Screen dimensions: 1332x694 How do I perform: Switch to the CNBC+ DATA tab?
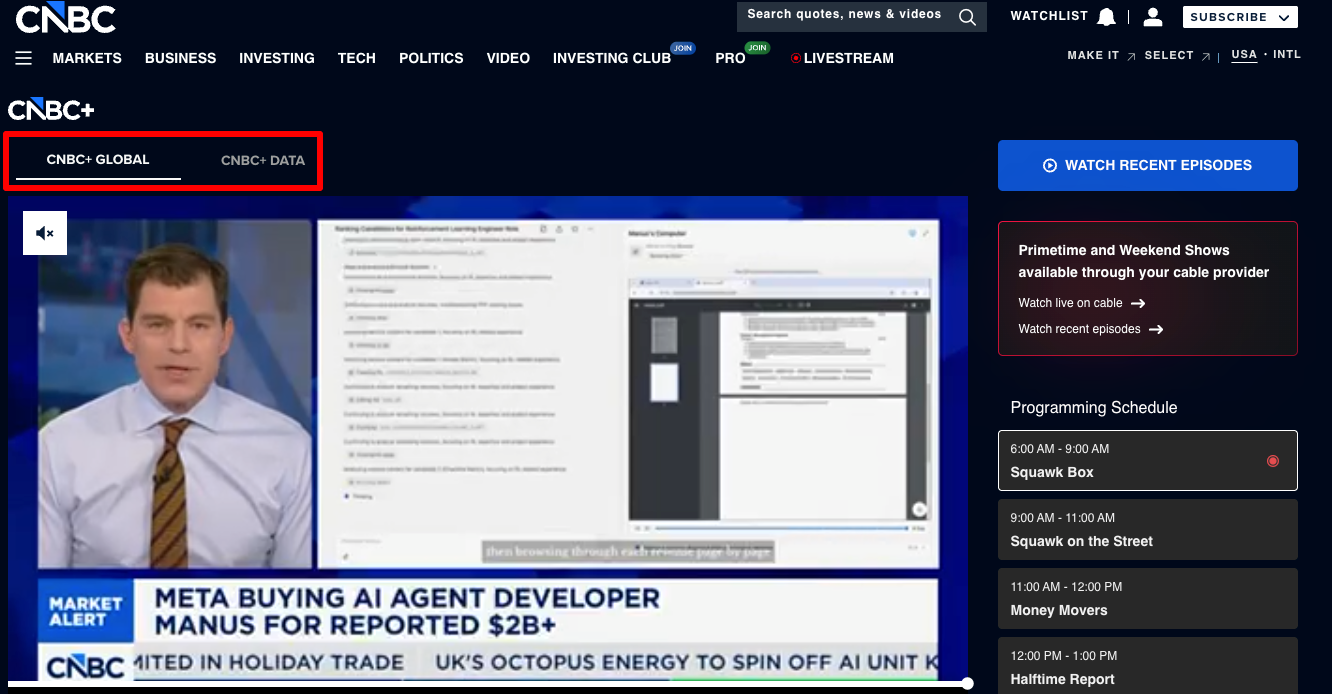pos(262,159)
